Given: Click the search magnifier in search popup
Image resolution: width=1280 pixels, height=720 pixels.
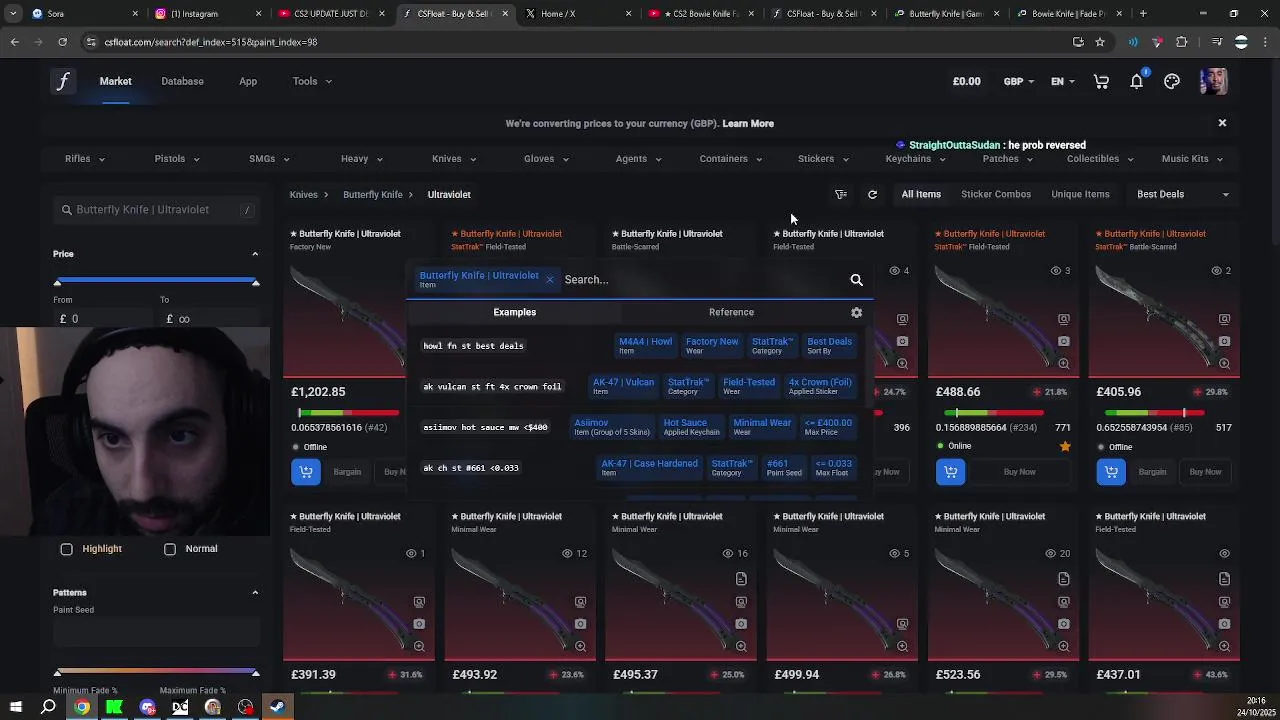Looking at the screenshot, I should tap(856, 280).
